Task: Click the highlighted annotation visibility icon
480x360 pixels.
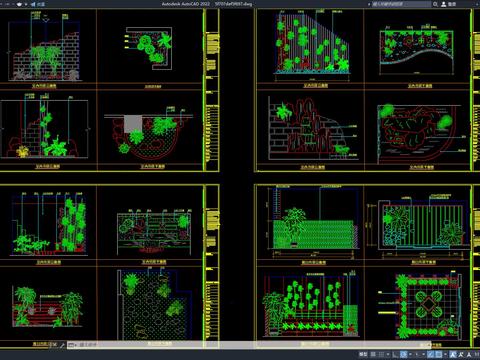Action: tap(453, 354)
